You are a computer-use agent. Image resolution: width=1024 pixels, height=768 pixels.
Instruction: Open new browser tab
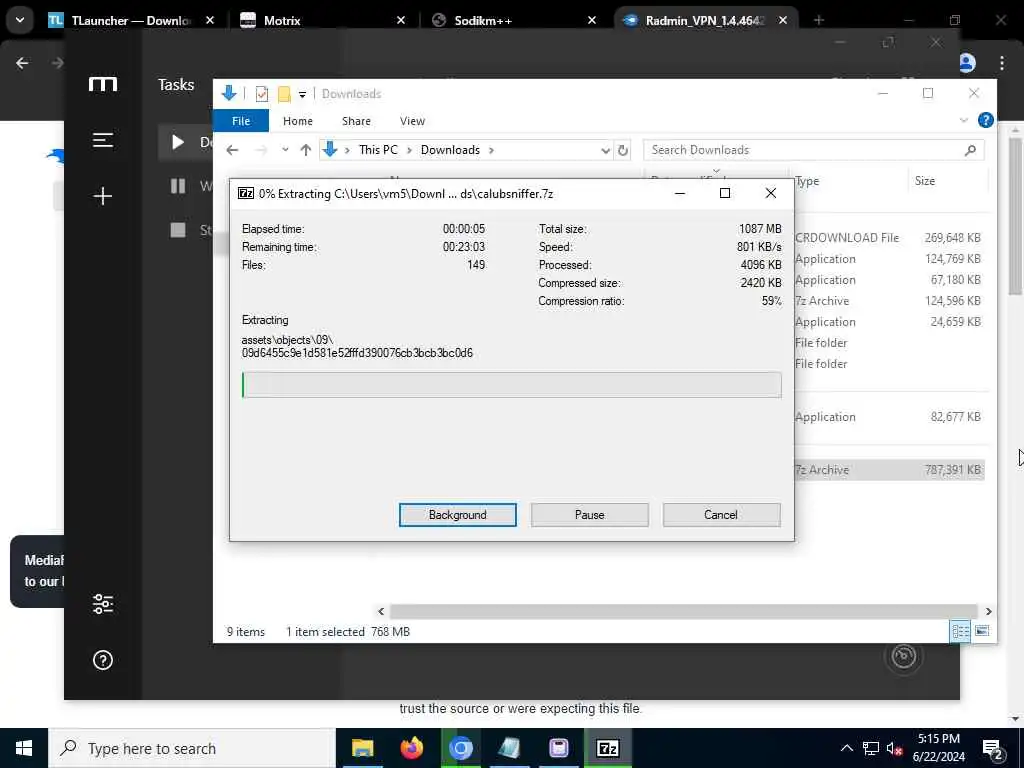point(818,20)
